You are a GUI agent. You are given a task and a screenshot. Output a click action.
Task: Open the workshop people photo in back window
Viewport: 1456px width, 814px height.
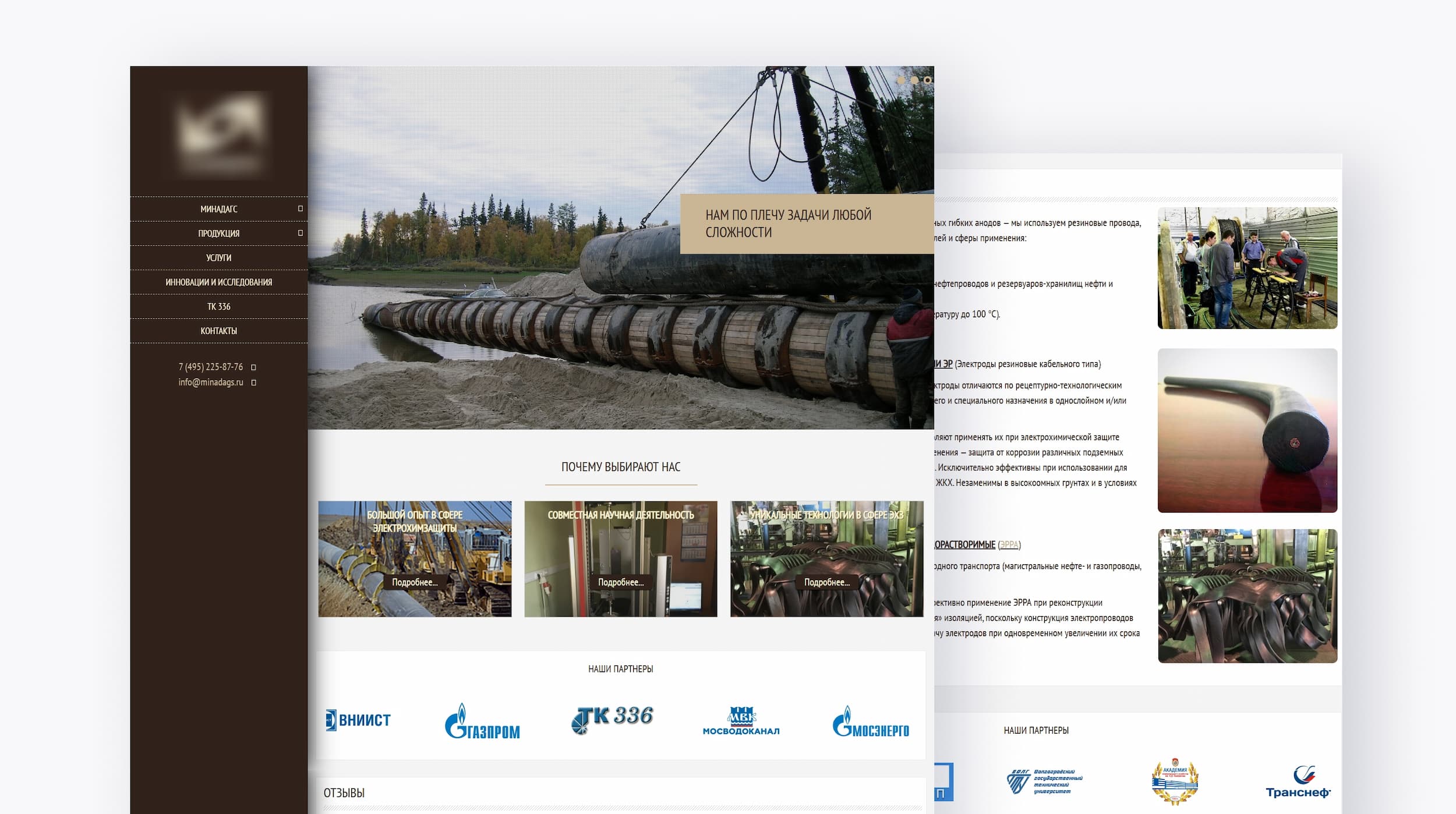click(1248, 268)
